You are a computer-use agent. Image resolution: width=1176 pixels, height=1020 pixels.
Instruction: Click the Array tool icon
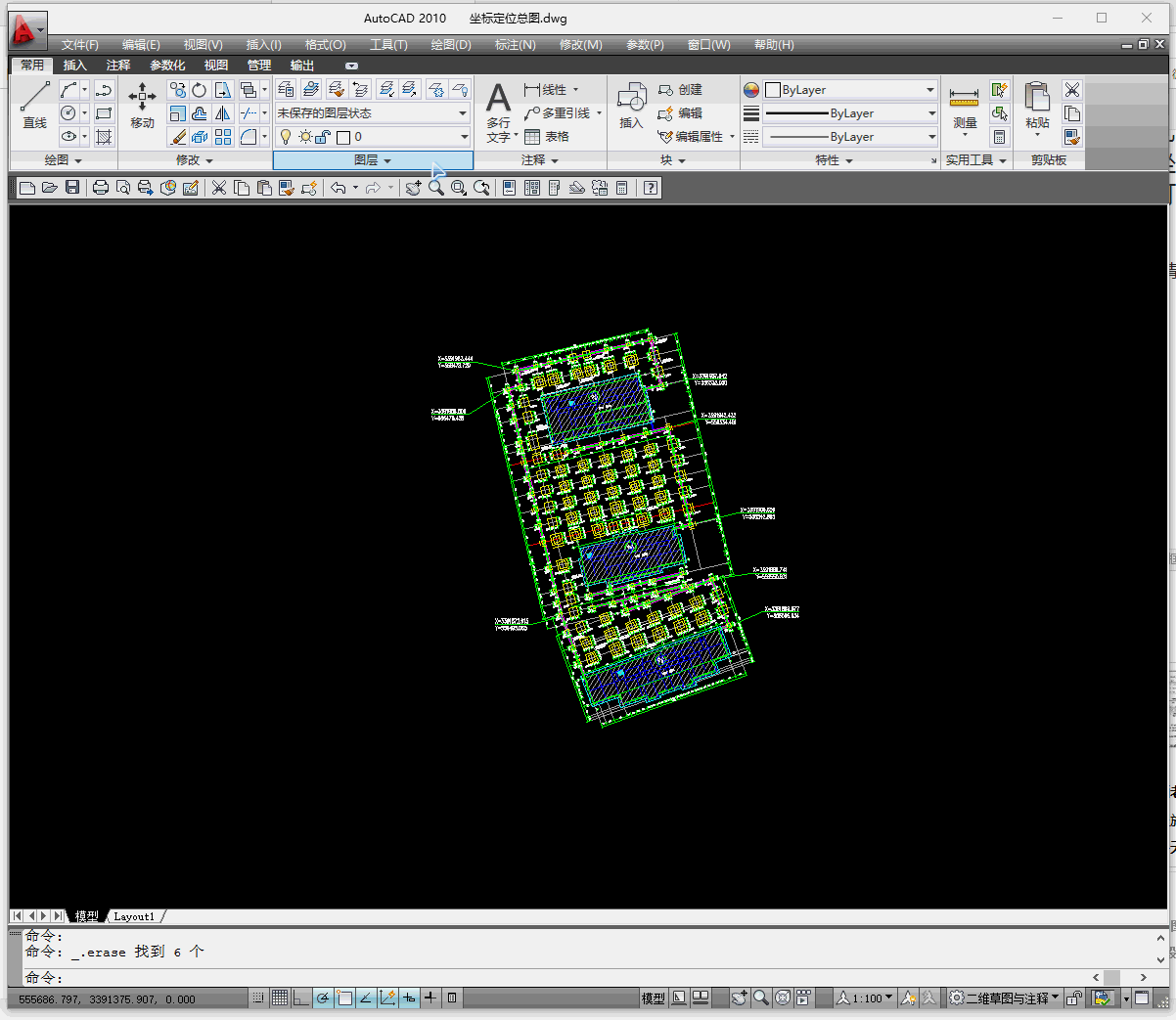pyautogui.click(x=223, y=137)
